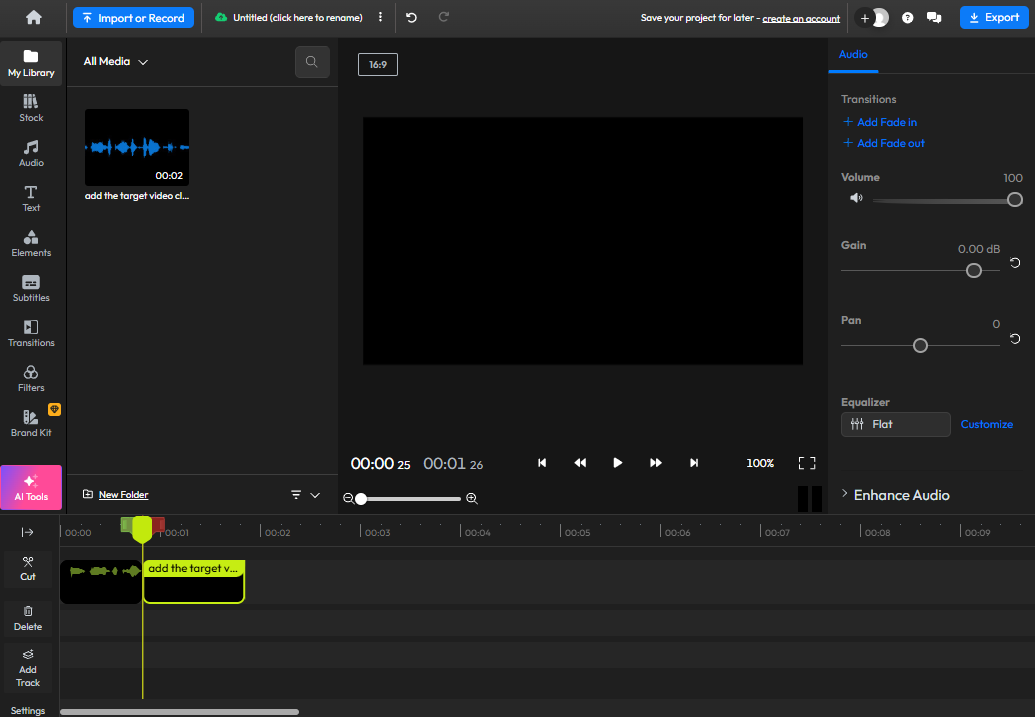Open the Transitions panel
The width and height of the screenshot is (1035, 717).
(30, 333)
